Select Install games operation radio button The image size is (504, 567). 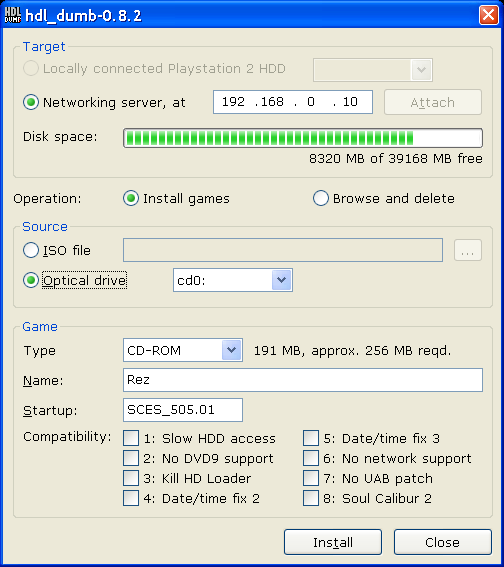(x=131, y=198)
